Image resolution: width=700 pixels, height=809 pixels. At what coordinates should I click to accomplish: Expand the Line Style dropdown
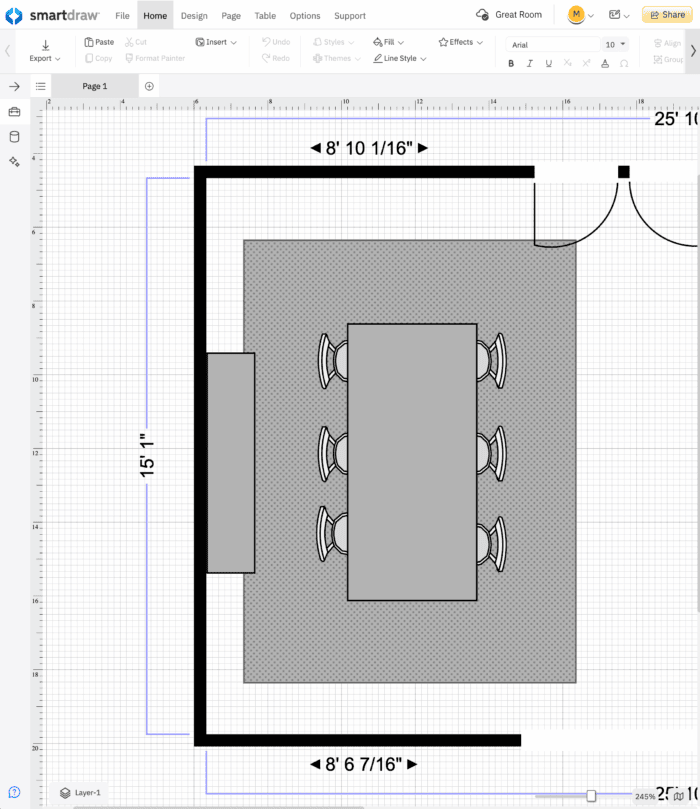tap(400, 58)
